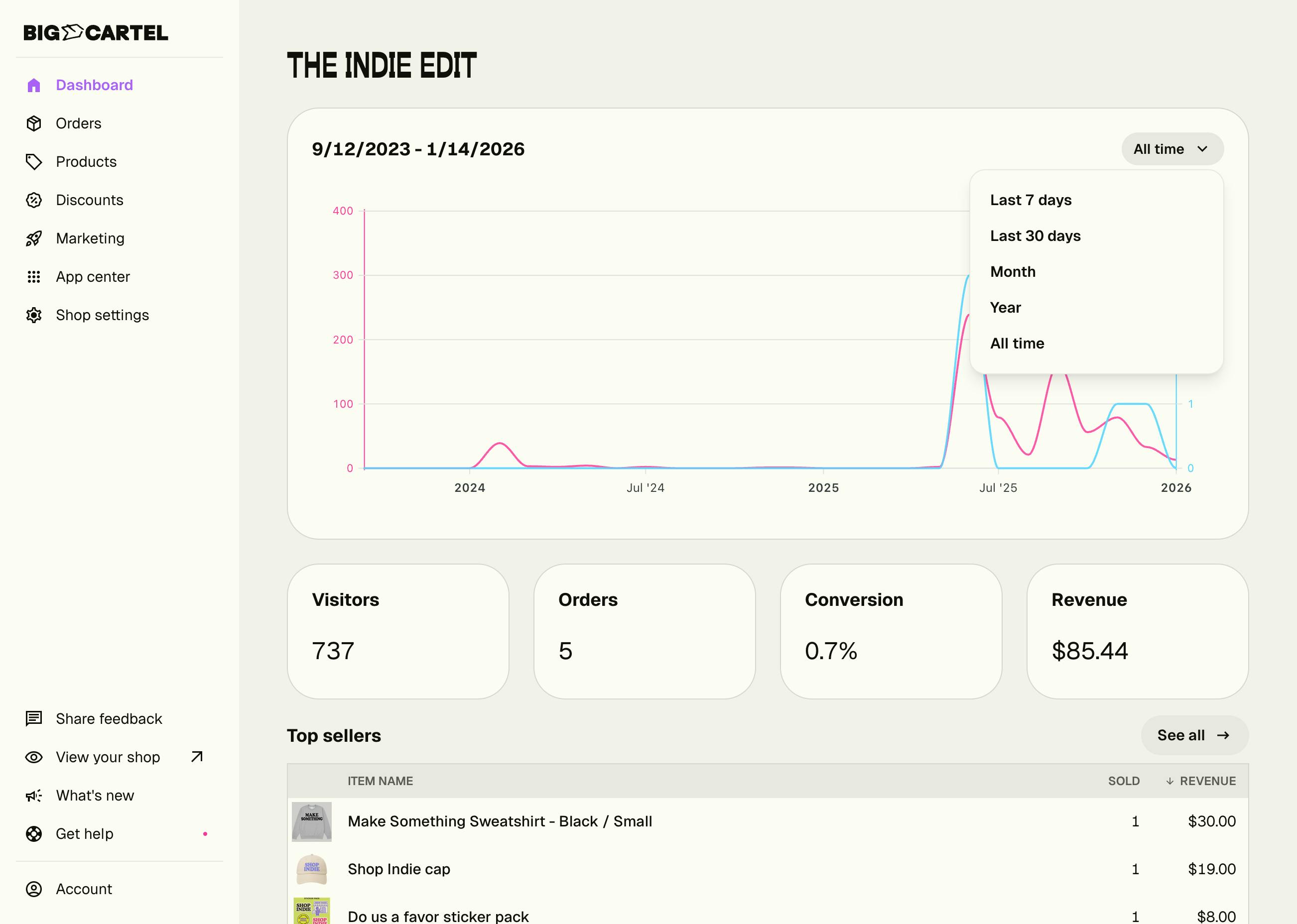Click the Get help lifebuoy icon
Image resolution: width=1297 pixels, height=924 pixels.
click(33, 834)
